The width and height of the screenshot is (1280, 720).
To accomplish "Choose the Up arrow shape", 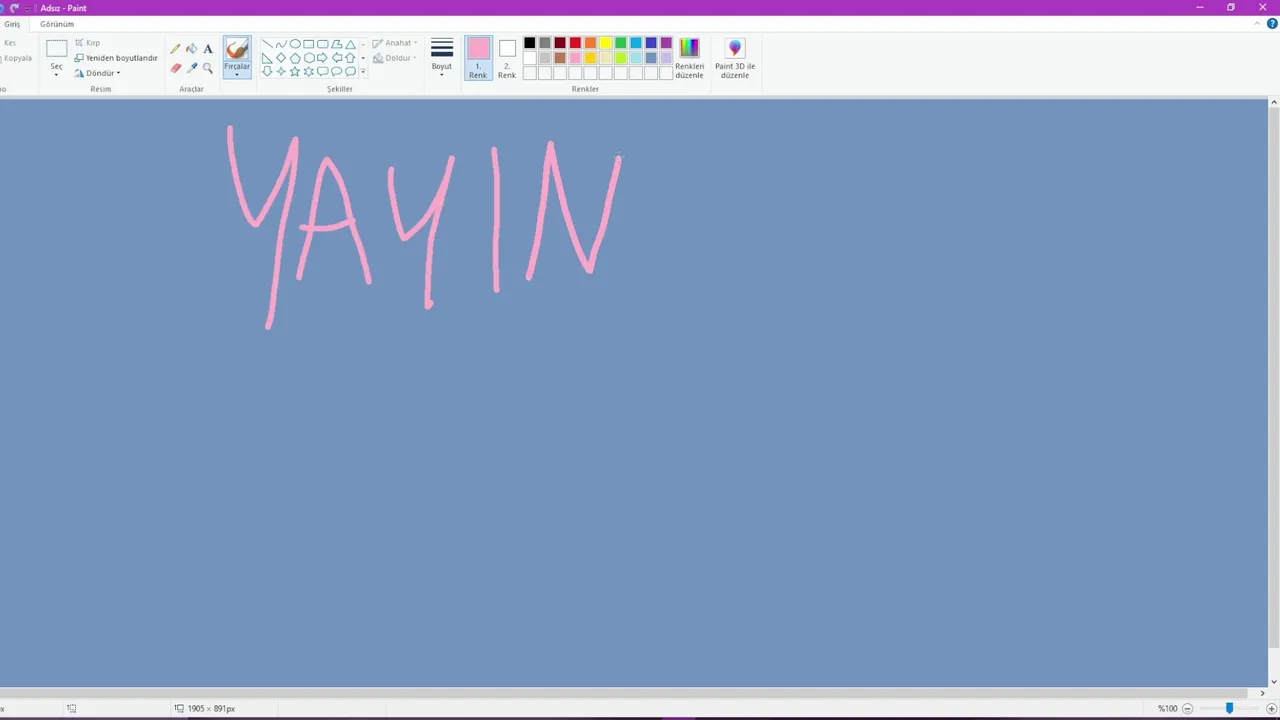I will pos(350,58).
